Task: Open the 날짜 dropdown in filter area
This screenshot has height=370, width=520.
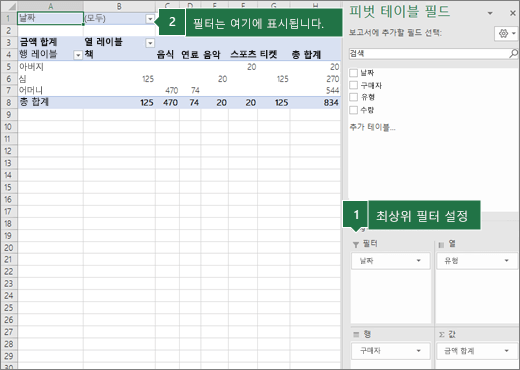Action: tap(419, 261)
